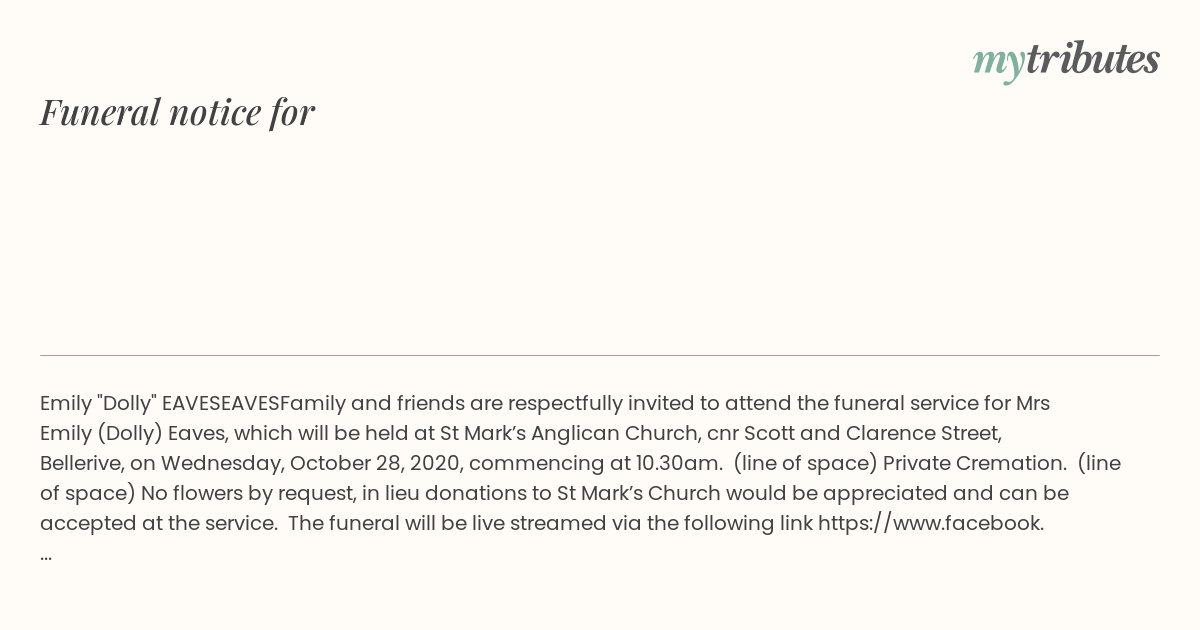
Task: Click the horizontal divider line
Action: 600,355
